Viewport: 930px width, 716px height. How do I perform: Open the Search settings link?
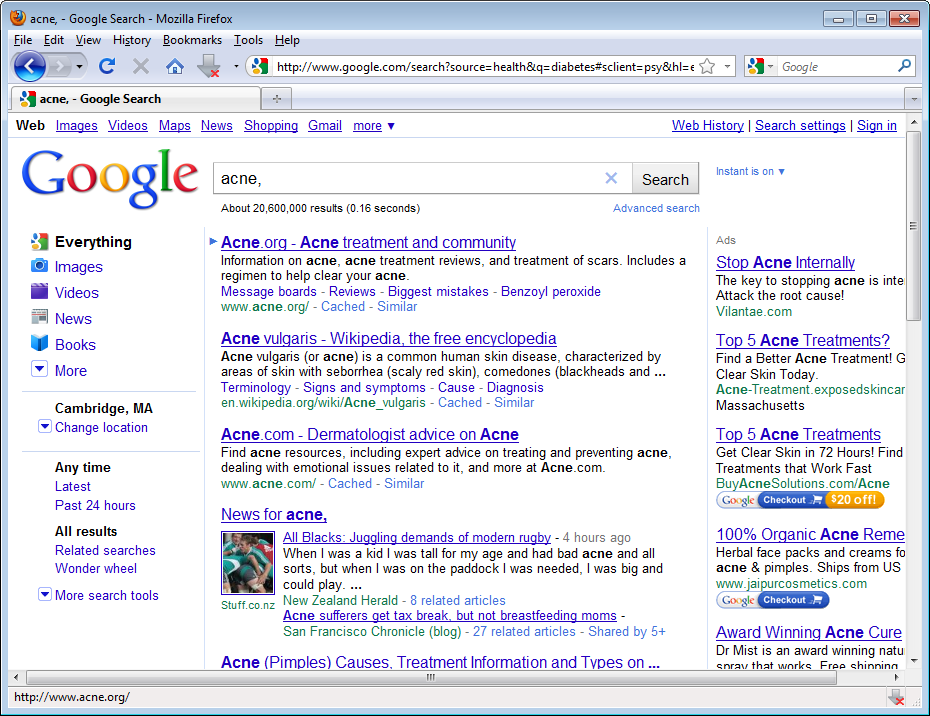800,125
